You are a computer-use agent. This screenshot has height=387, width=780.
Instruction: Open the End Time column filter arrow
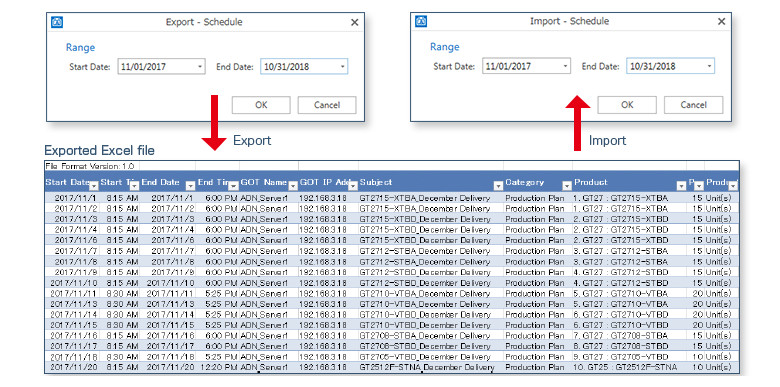point(233,186)
